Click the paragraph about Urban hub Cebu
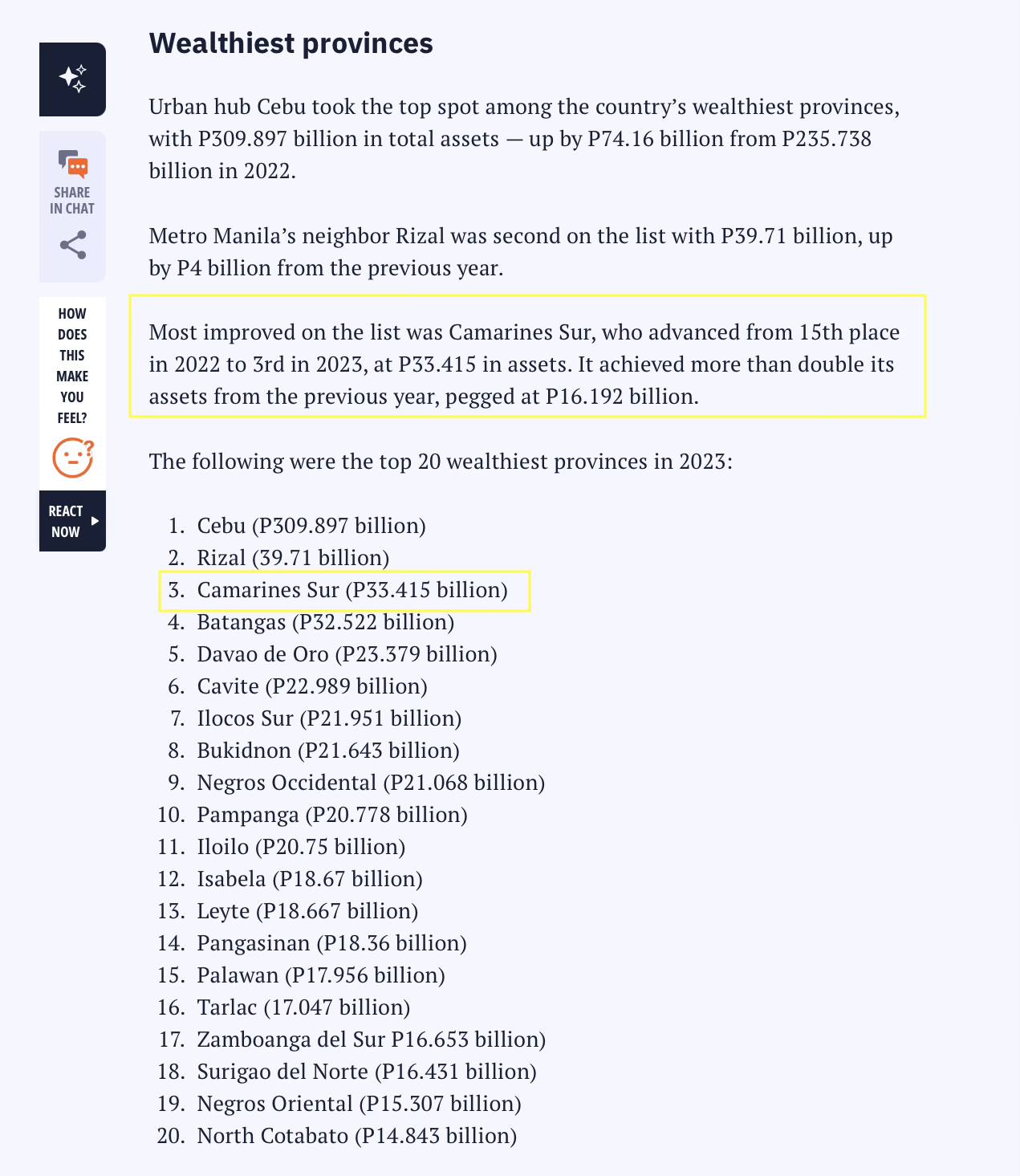The image size is (1020, 1176). coord(524,139)
